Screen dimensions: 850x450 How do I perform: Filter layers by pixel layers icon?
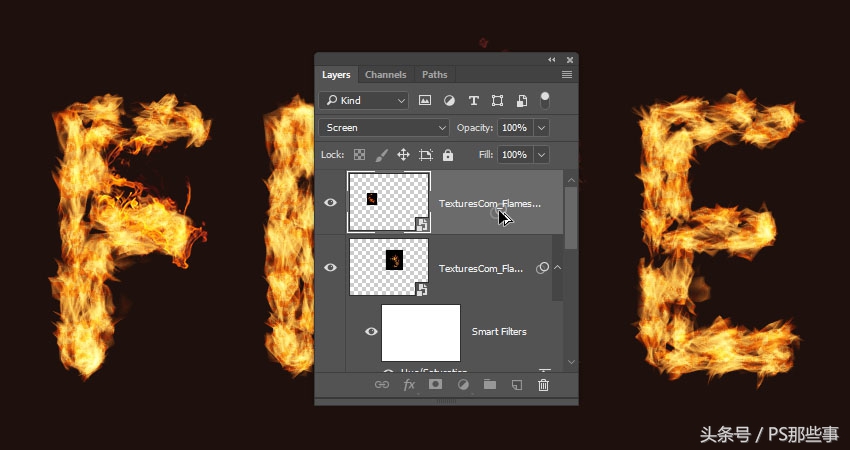(x=425, y=100)
